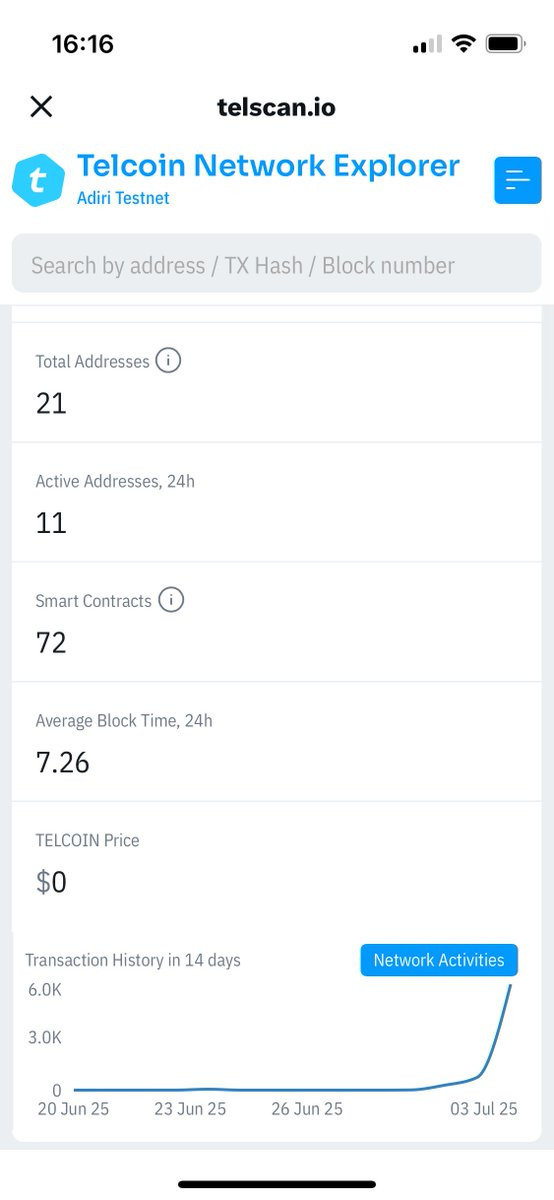The width and height of the screenshot is (554, 1200).
Task: Open the Telcoin Network Explorer title link
Action: tap(268, 165)
